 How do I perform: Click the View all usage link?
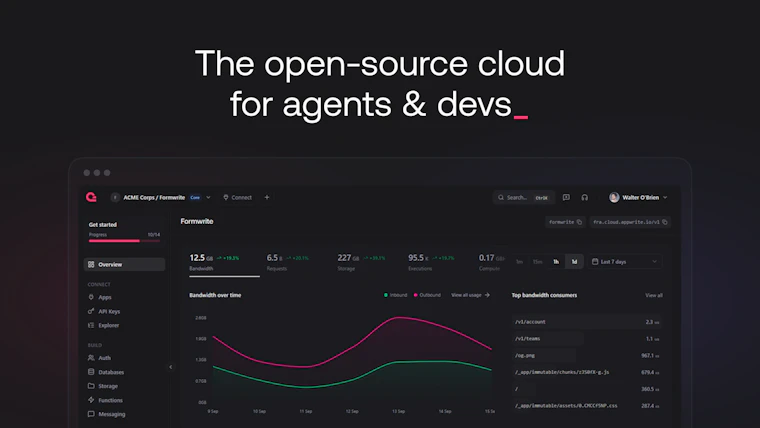(470, 295)
